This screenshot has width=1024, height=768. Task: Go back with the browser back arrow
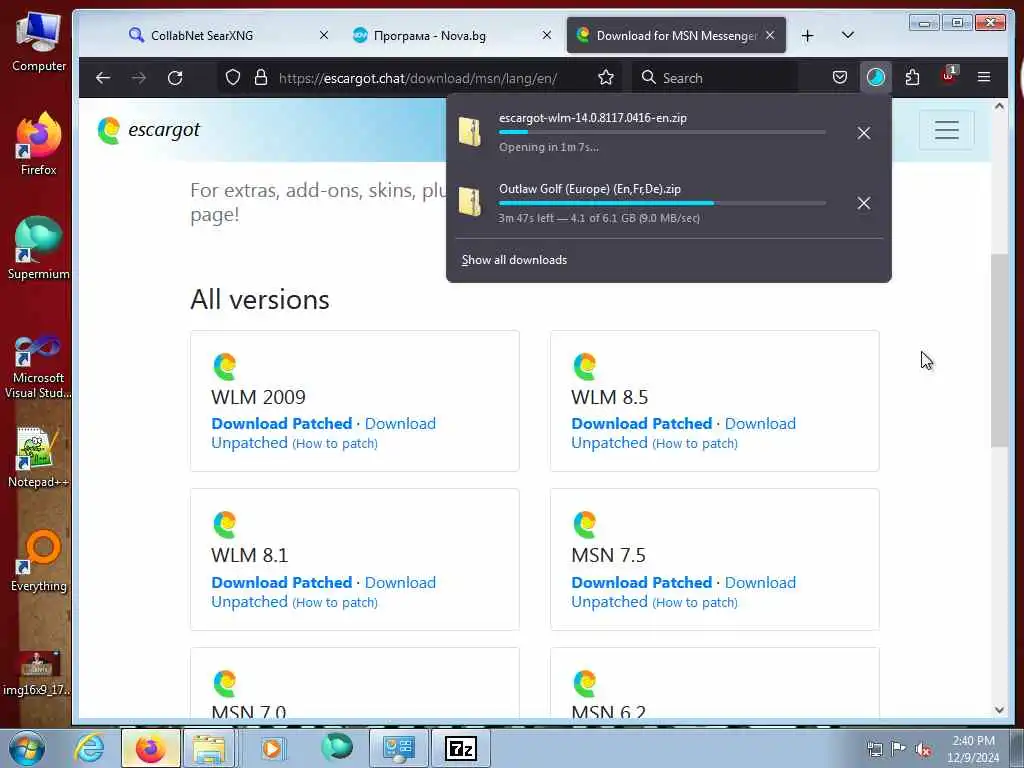103,78
